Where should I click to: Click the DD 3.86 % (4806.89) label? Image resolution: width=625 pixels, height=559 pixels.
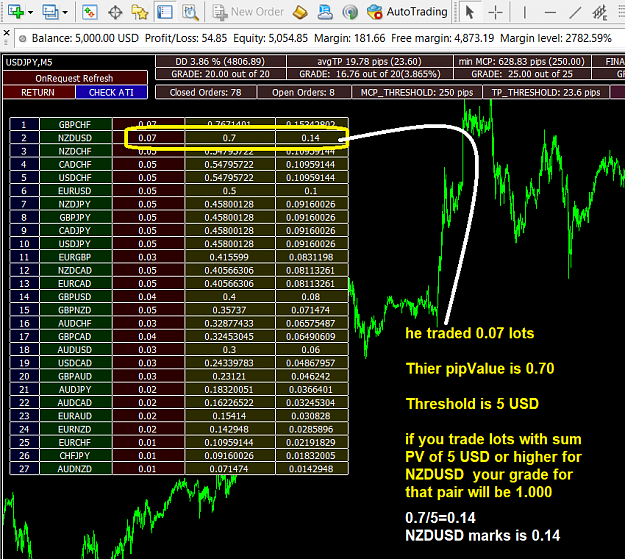(220, 61)
